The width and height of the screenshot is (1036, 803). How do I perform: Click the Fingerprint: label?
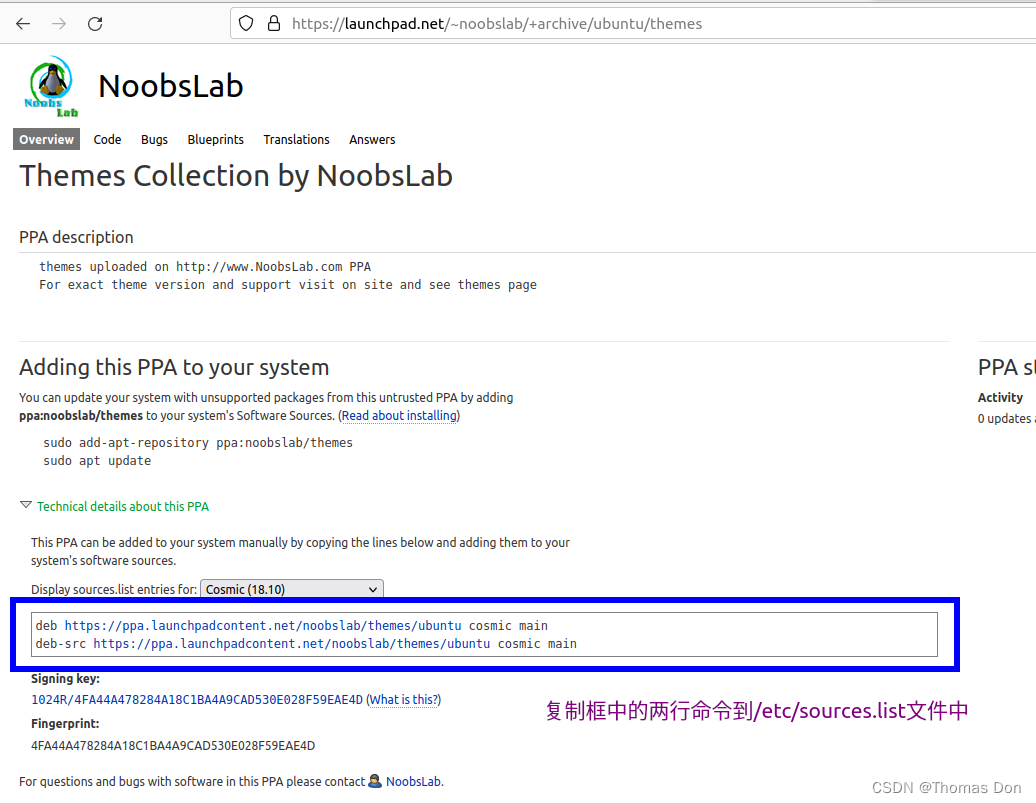pyautogui.click(x=65, y=724)
